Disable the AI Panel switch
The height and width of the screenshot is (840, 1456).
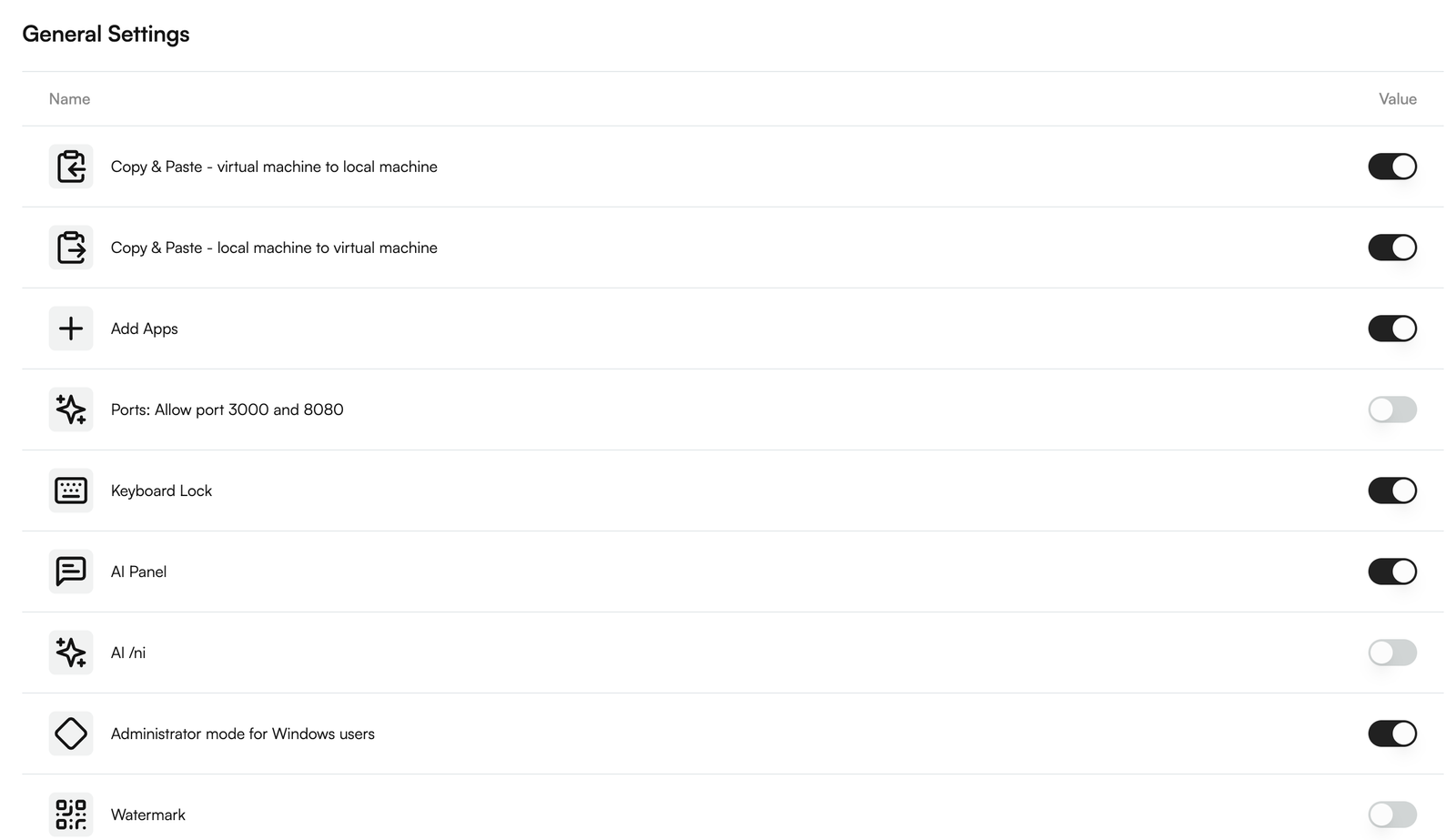point(1392,572)
